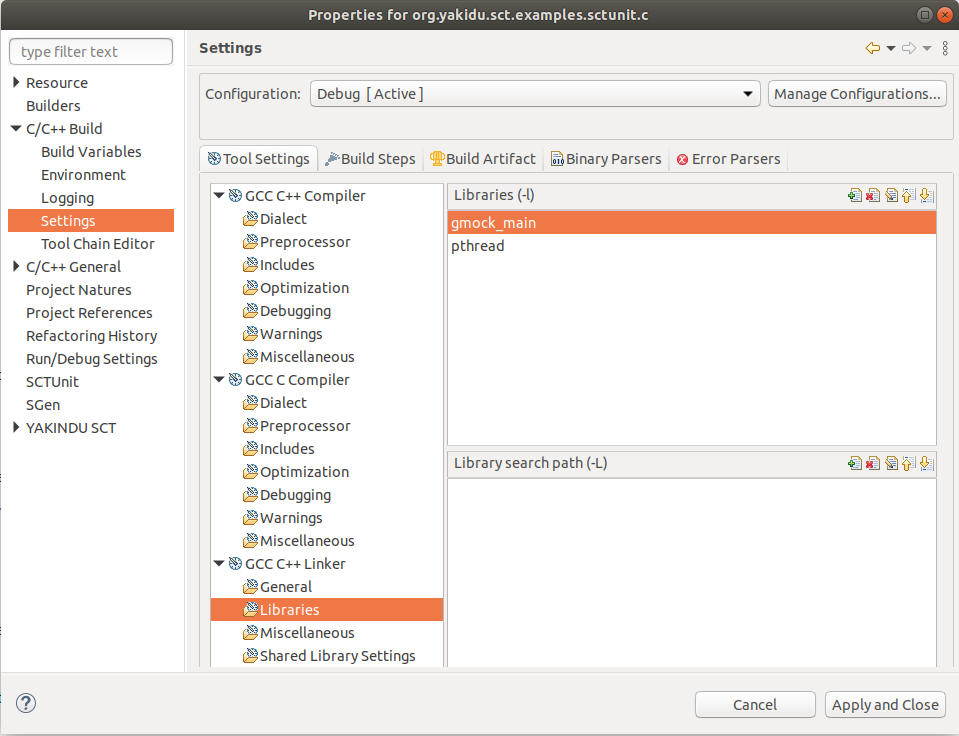Move library up in Libraries (-l) toolbar
The width and height of the screenshot is (959, 736).
point(908,195)
